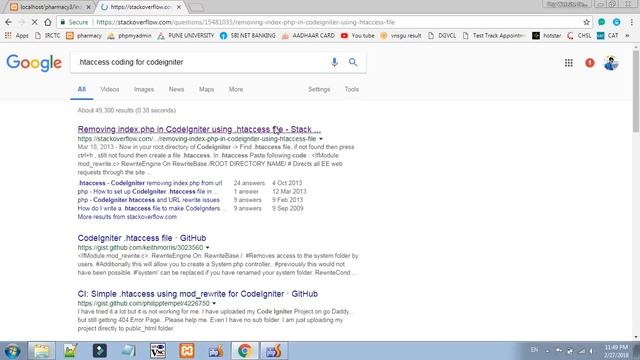Show more bookmarks with the chevron

[x=627, y=36]
